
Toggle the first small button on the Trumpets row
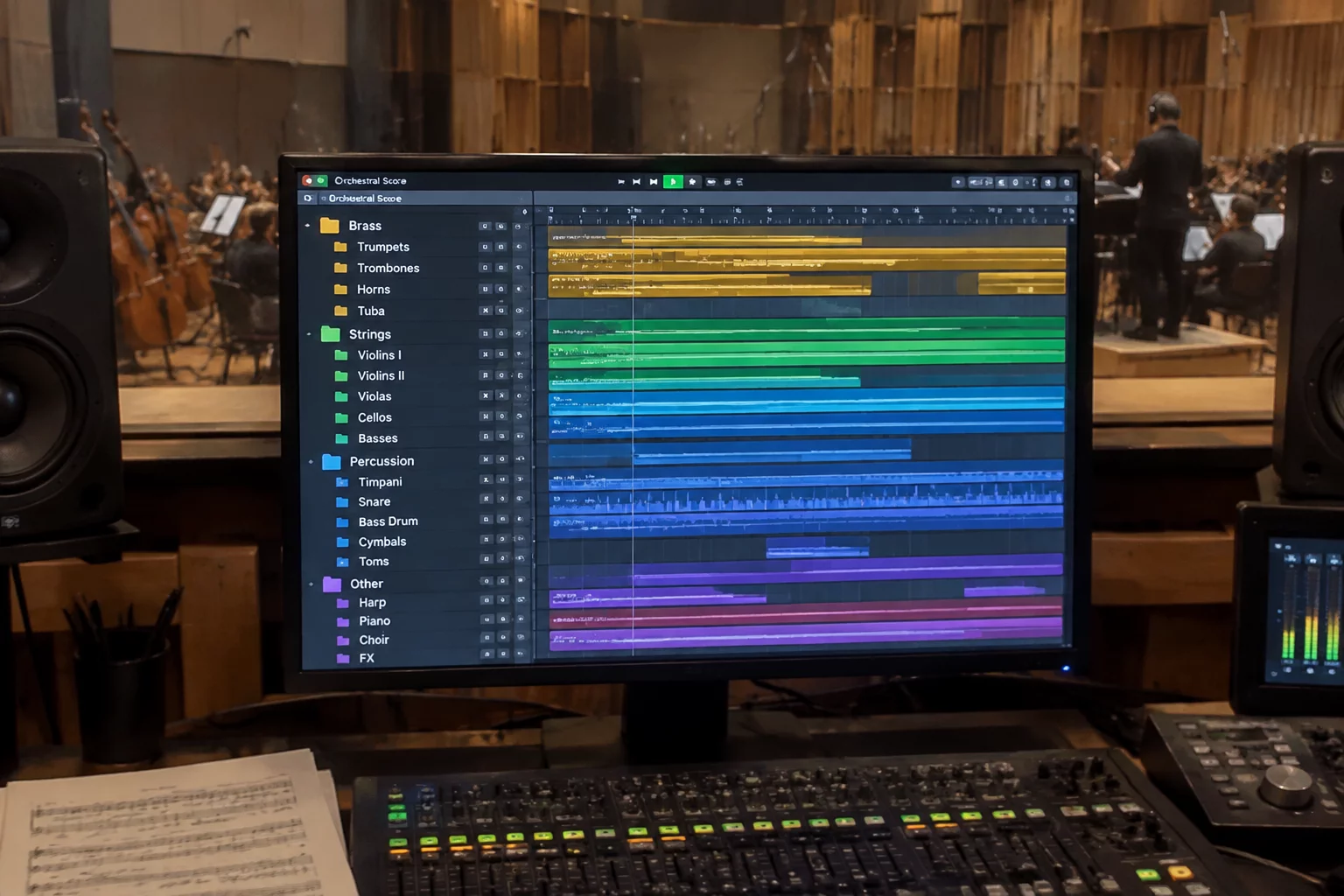pos(485,247)
